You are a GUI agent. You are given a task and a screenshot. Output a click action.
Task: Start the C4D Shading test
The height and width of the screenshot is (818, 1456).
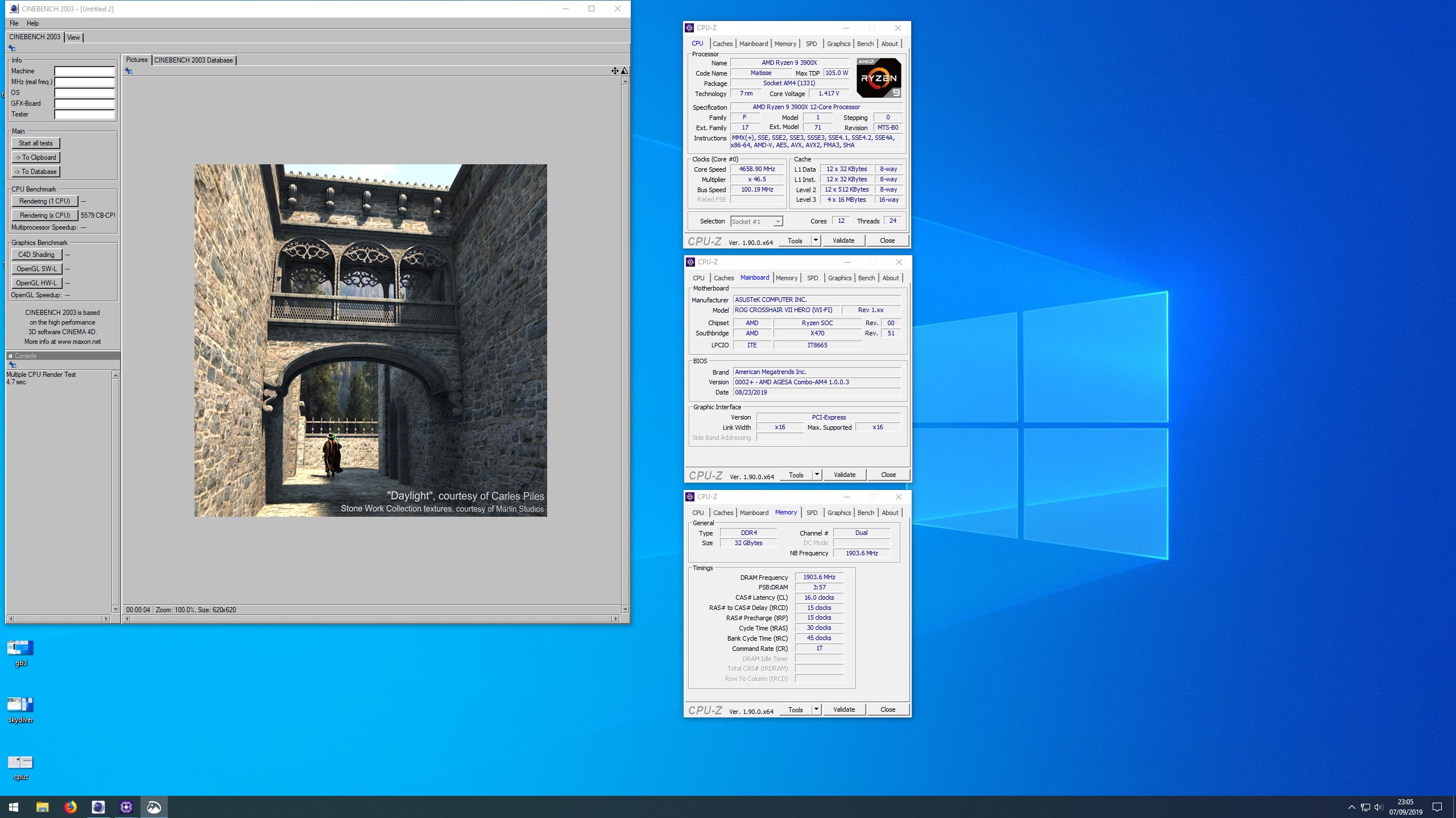click(x=36, y=255)
